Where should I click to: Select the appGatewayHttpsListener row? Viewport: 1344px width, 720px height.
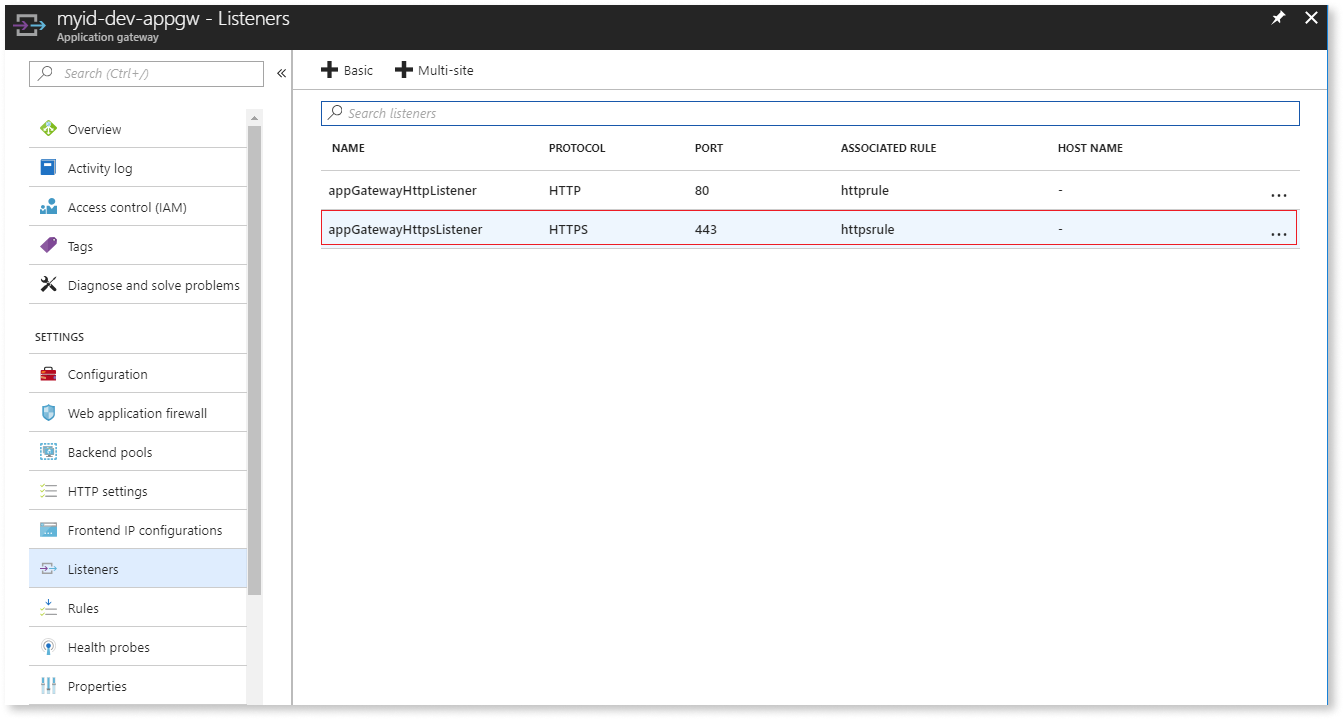(x=700, y=229)
